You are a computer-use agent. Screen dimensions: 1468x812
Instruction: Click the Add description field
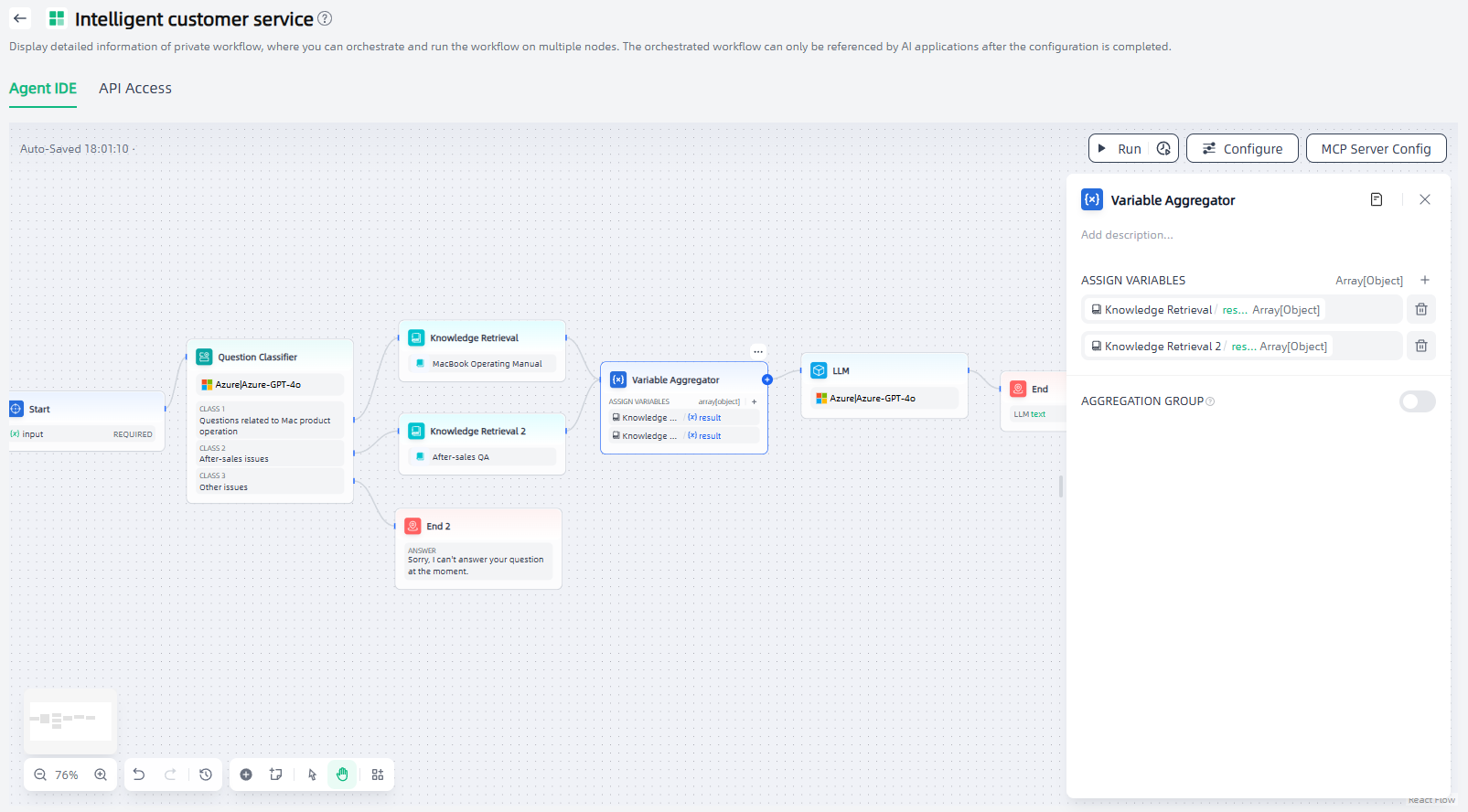click(x=1127, y=235)
